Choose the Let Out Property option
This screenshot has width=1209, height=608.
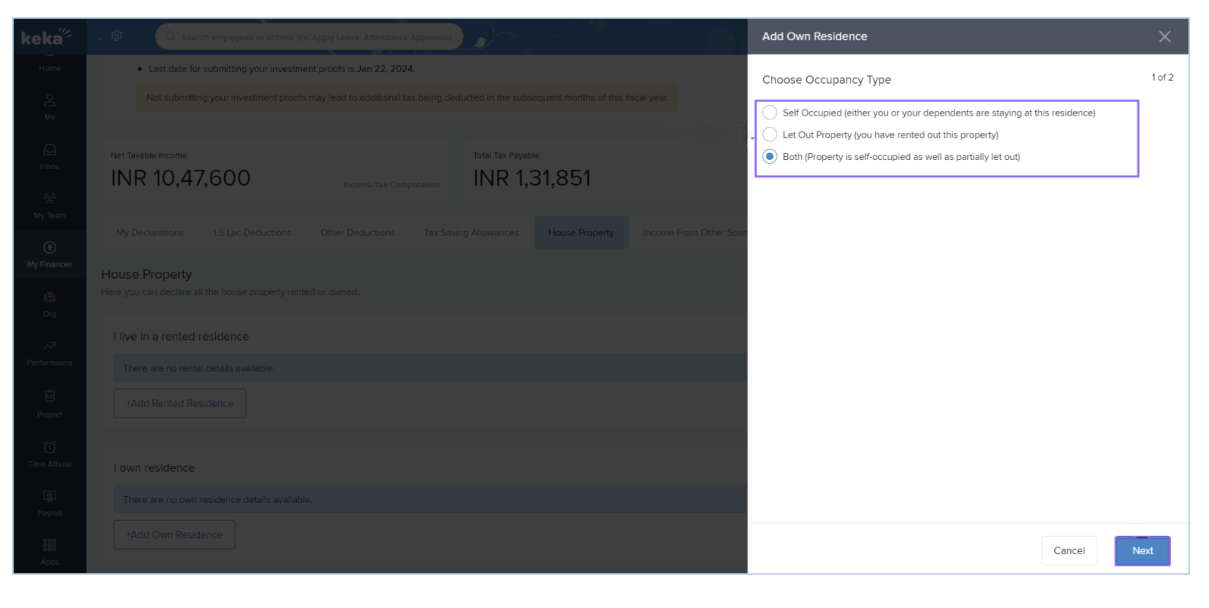click(x=769, y=135)
